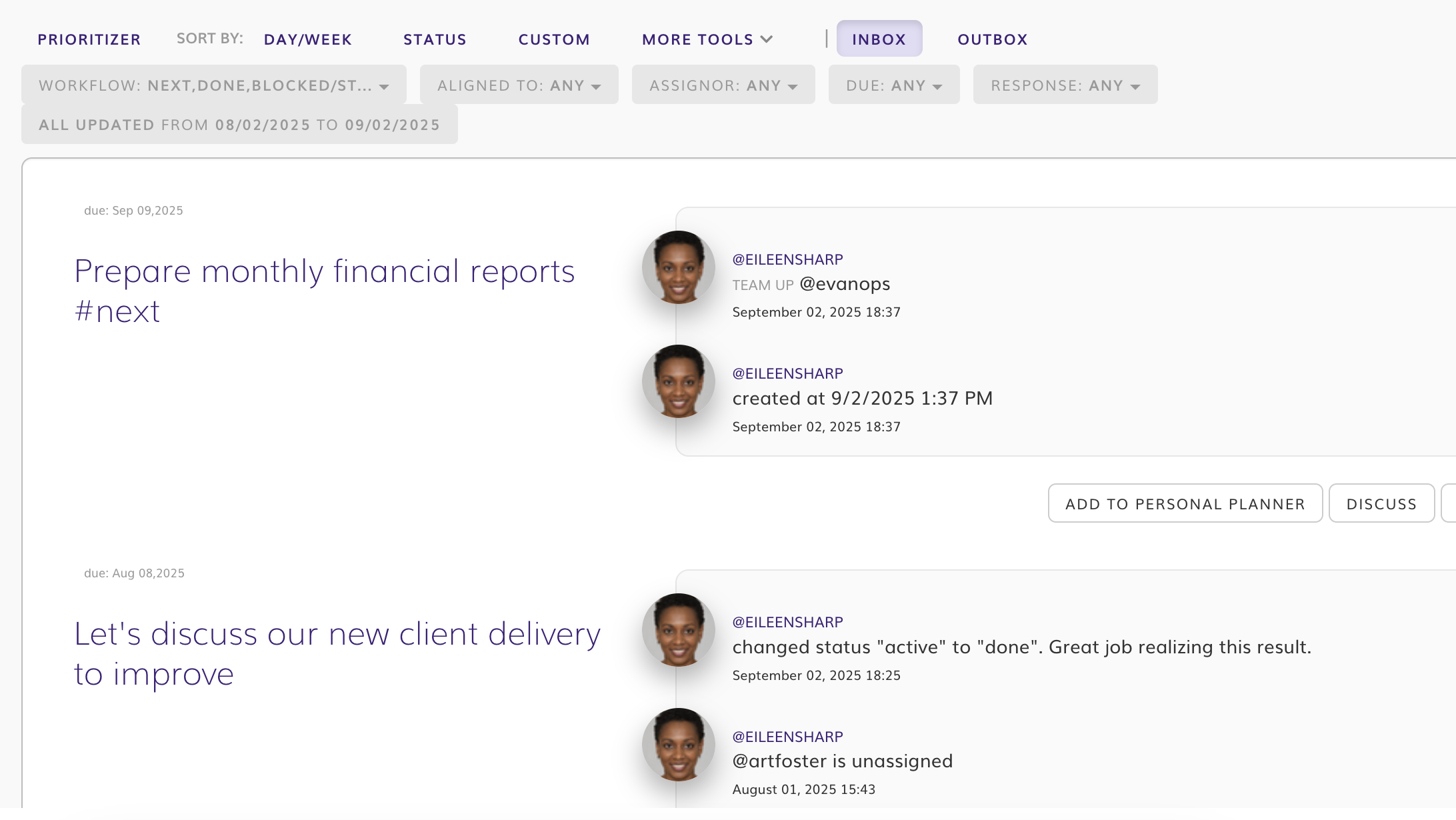The image size is (1456, 820).
Task: Click avatar beside 'changed status' comment
Action: tap(678, 630)
